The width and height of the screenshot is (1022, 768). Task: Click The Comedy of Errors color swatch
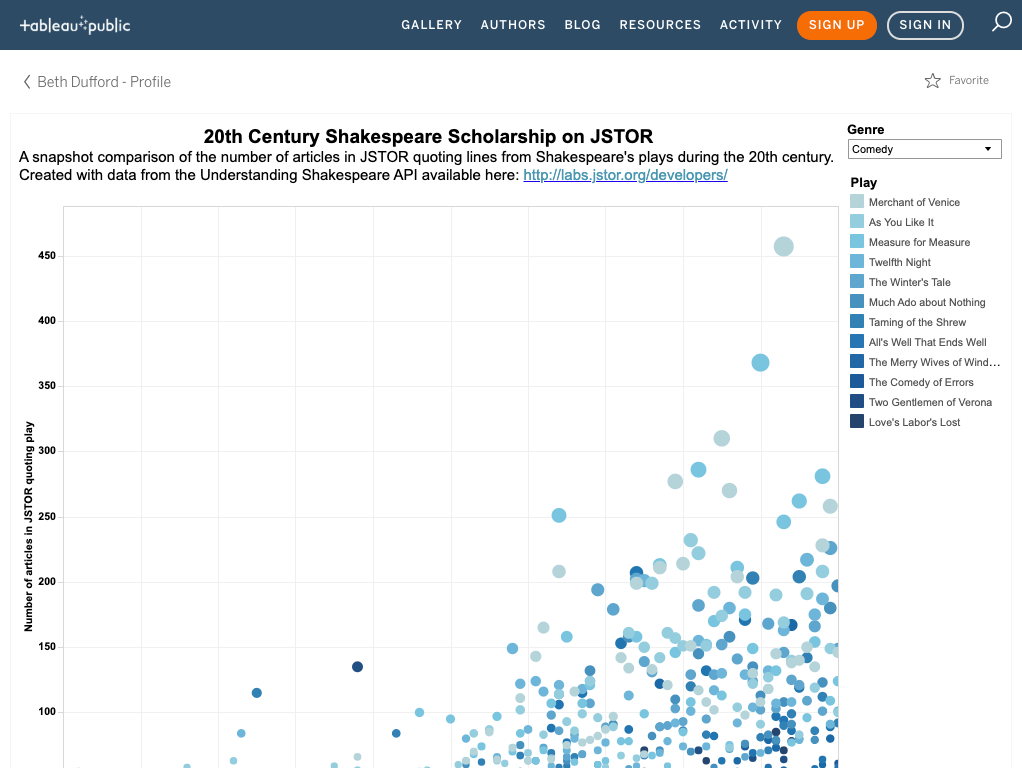coord(857,381)
